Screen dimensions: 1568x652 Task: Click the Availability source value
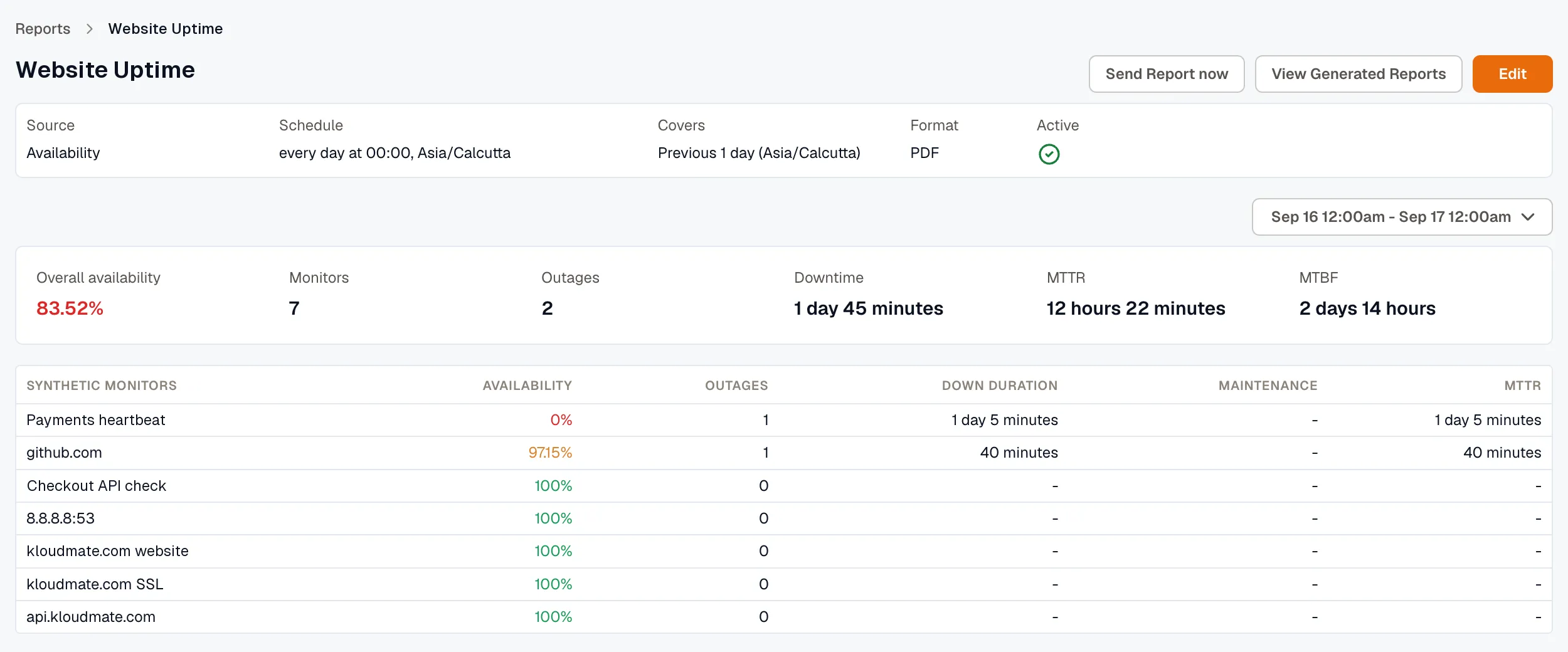pos(63,153)
